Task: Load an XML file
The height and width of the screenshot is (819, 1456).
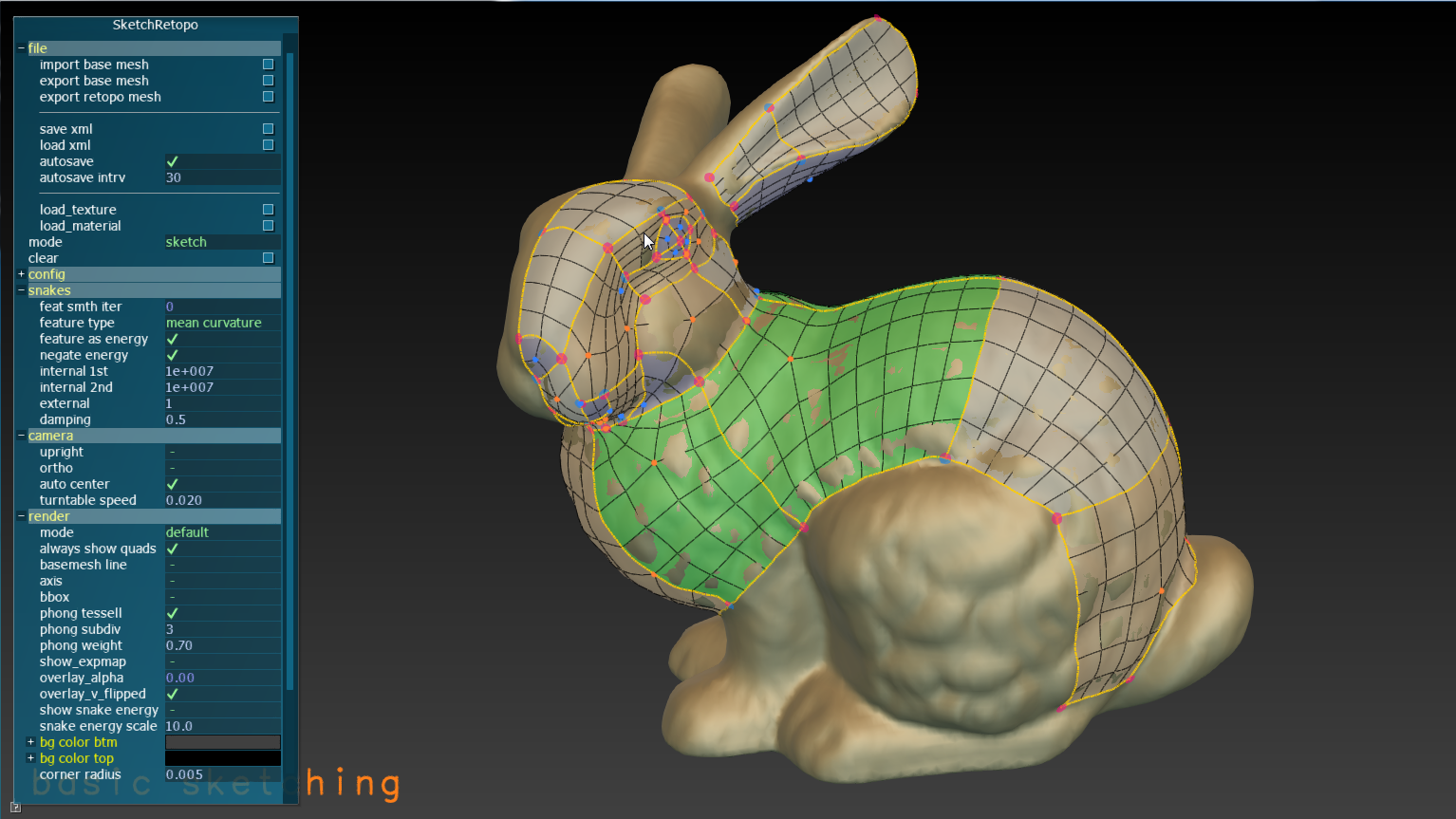Action: [x=269, y=145]
